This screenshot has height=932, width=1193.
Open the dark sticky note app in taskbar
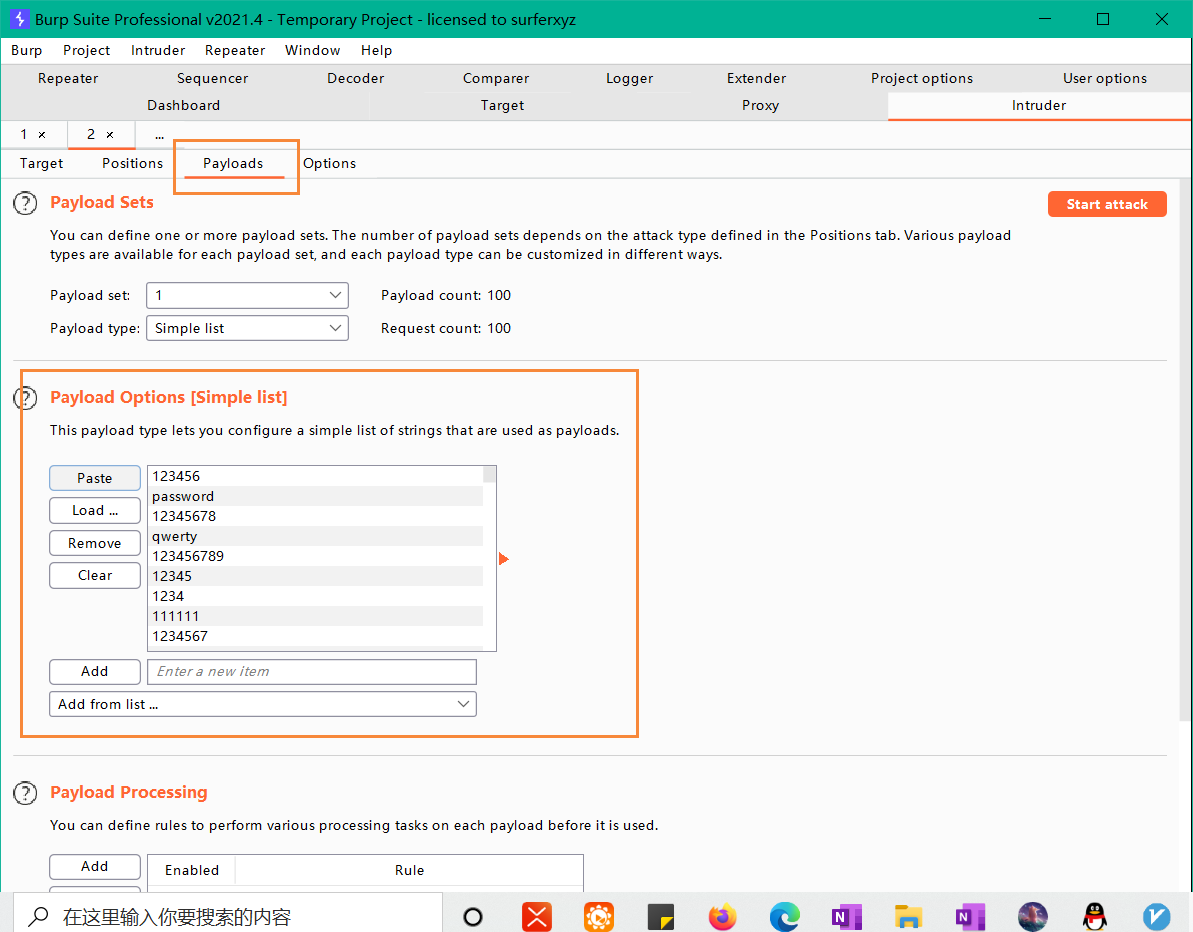point(661,917)
